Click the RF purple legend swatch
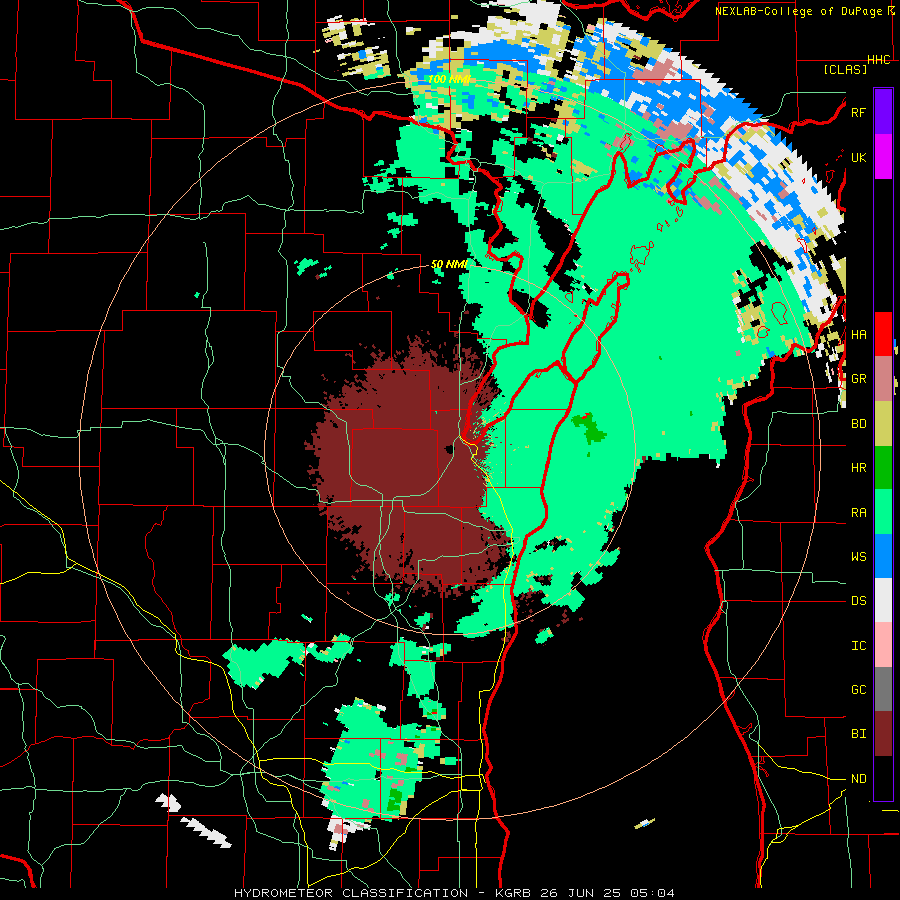The height and width of the screenshot is (900, 900). (883, 112)
